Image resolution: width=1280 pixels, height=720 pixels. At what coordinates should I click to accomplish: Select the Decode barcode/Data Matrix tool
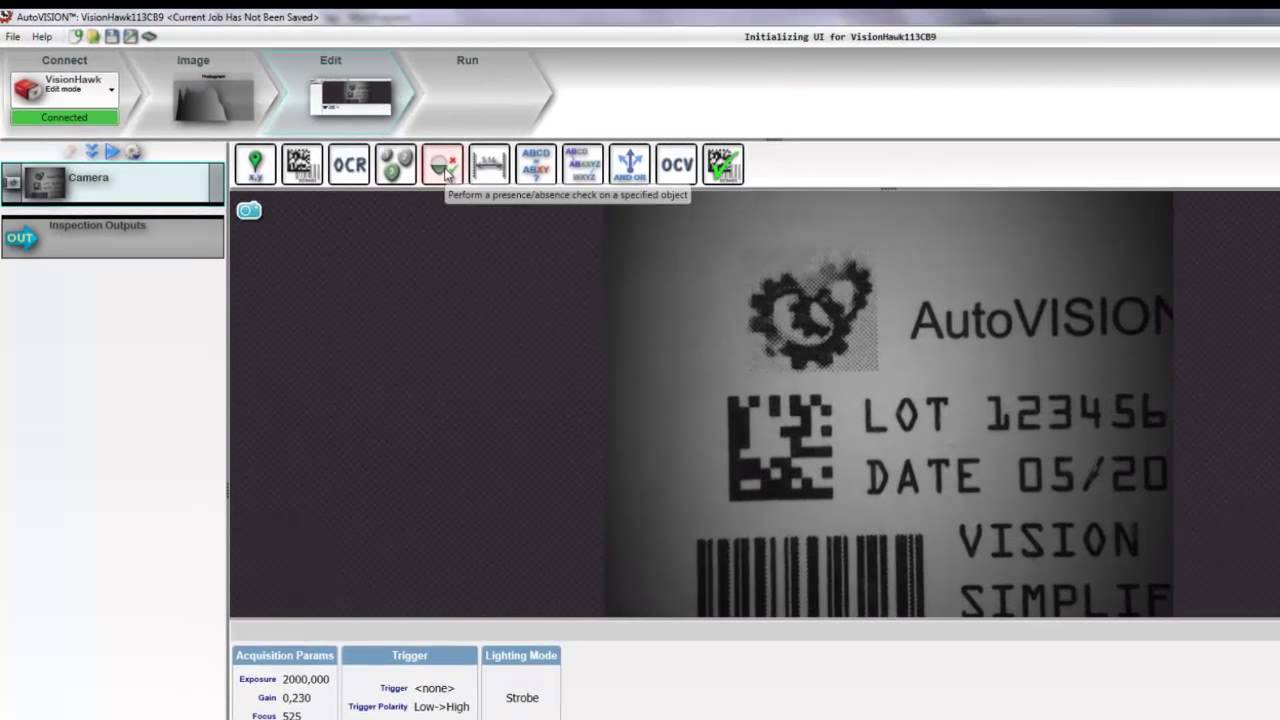(x=302, y=164)
